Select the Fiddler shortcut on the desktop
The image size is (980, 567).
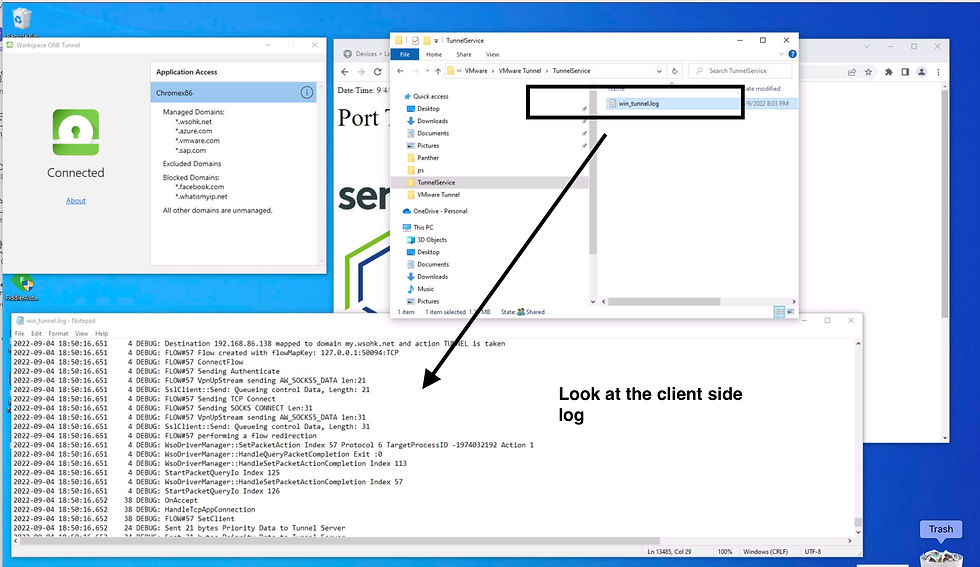(22, 287)
